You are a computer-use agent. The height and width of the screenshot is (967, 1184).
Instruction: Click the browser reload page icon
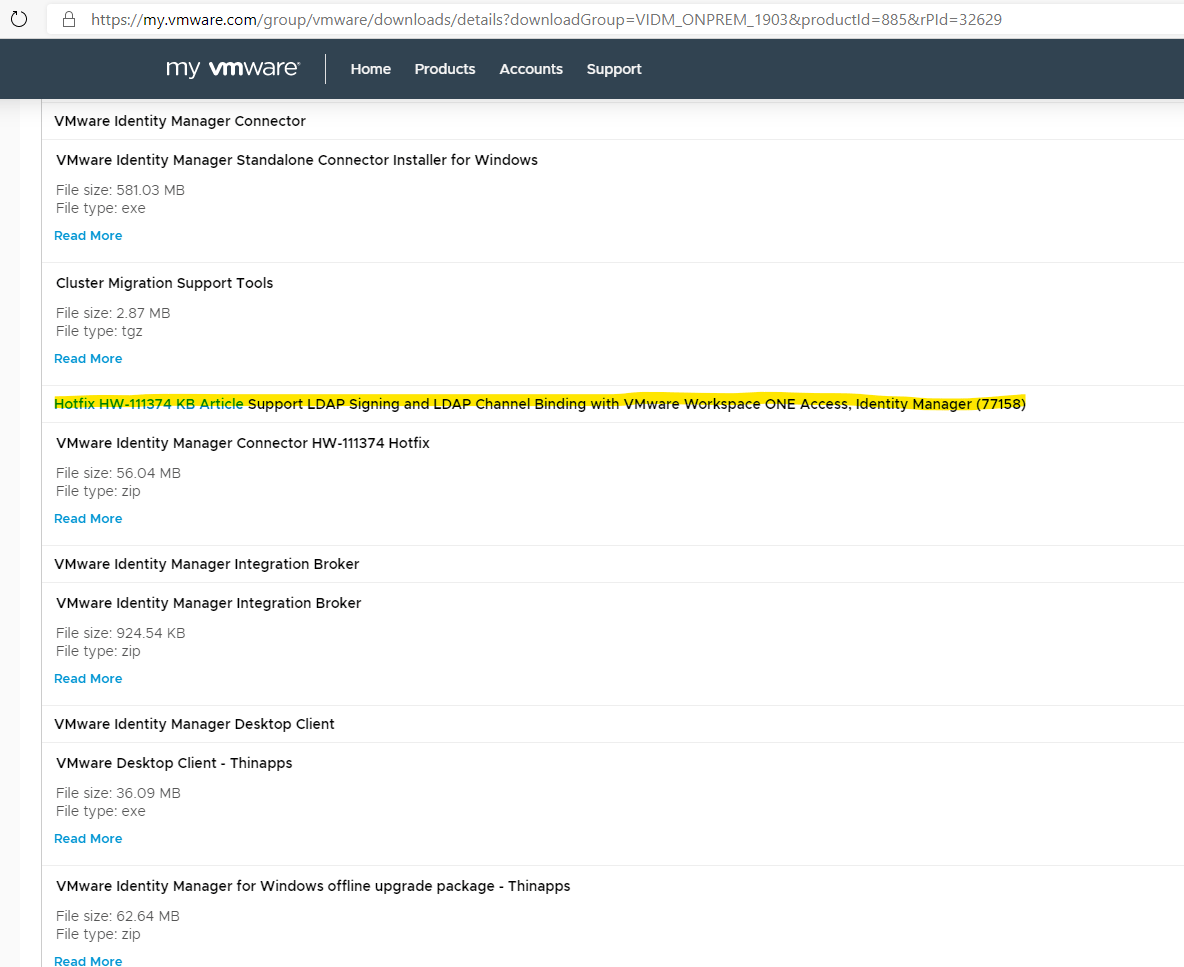(19, 19)
